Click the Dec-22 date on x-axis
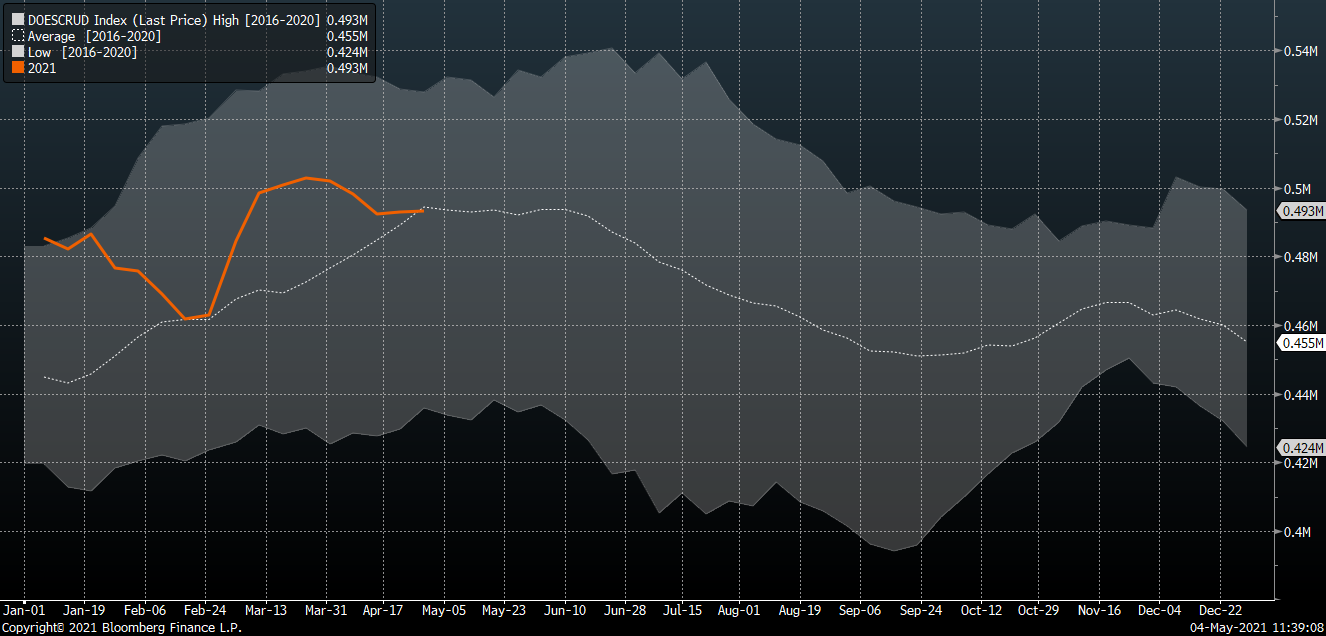This screenshot has width=1326, height=636. (x=1220, y=609)
